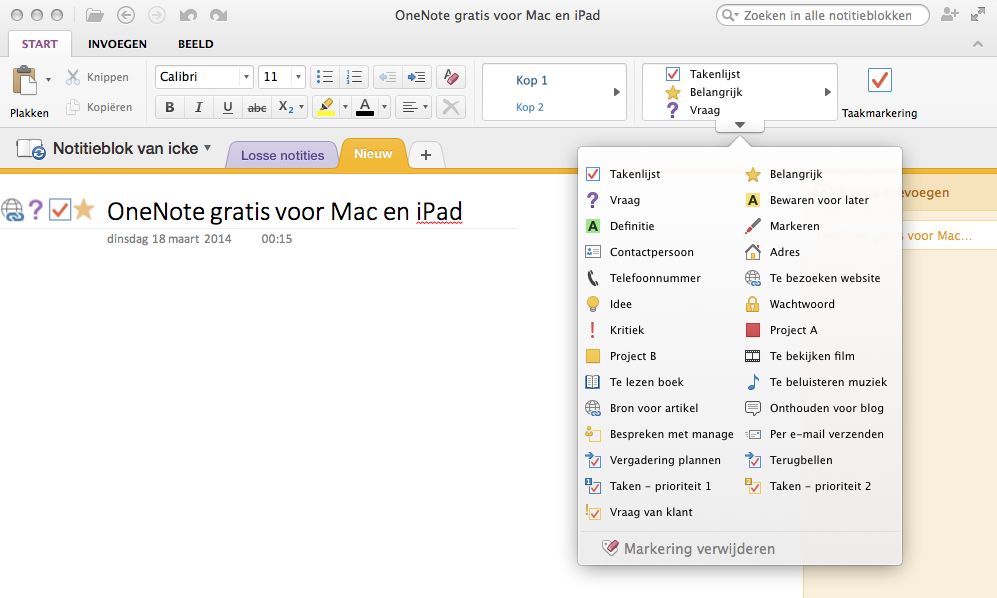This screenshot has height=598, width=997.
Task: Select the Takenlijst tag in dropdown list
Action: (x=634, y=174)
